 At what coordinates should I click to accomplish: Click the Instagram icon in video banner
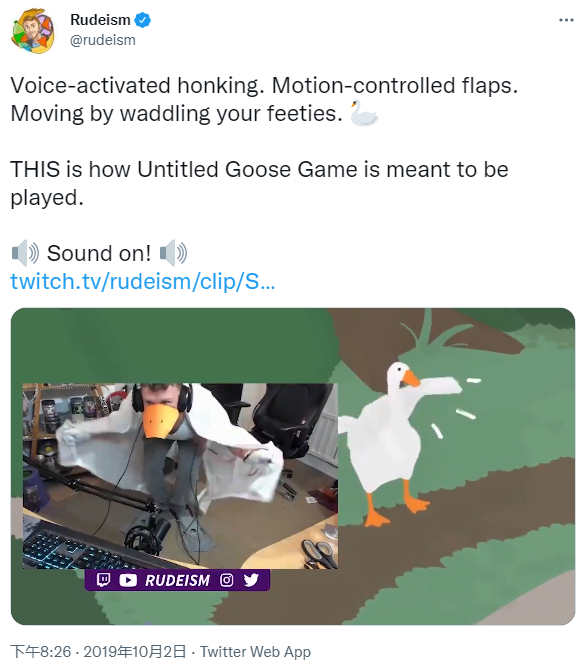[x=227, y=580]
